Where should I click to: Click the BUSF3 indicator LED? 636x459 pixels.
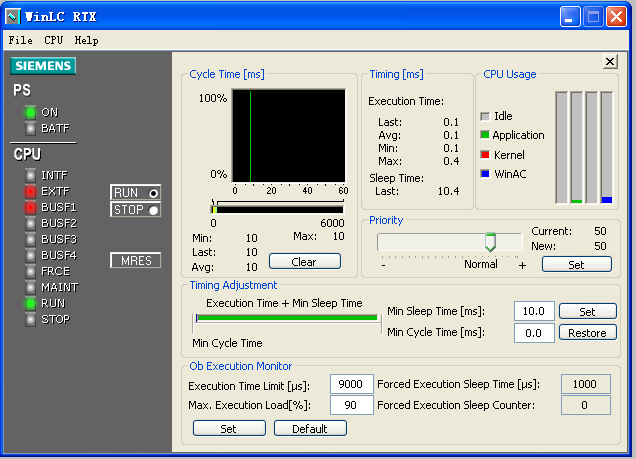point(30,240)
